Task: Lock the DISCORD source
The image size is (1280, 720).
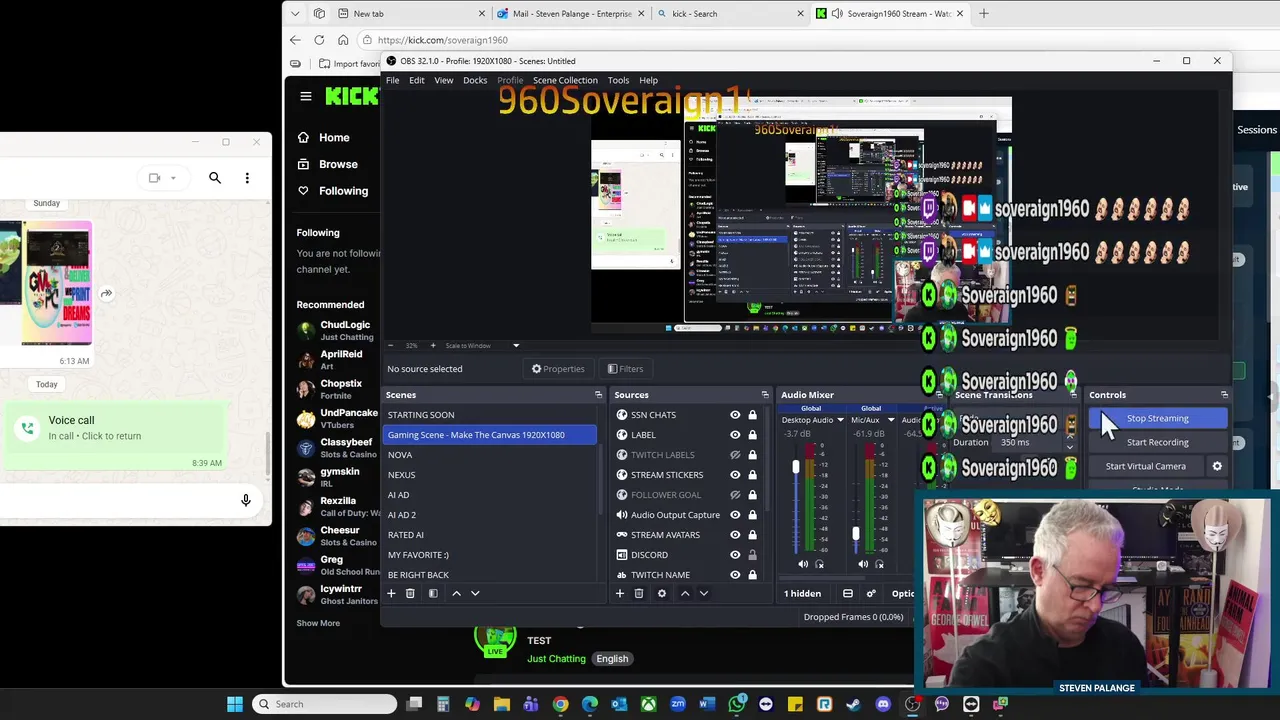Action: tap(752, 555)
